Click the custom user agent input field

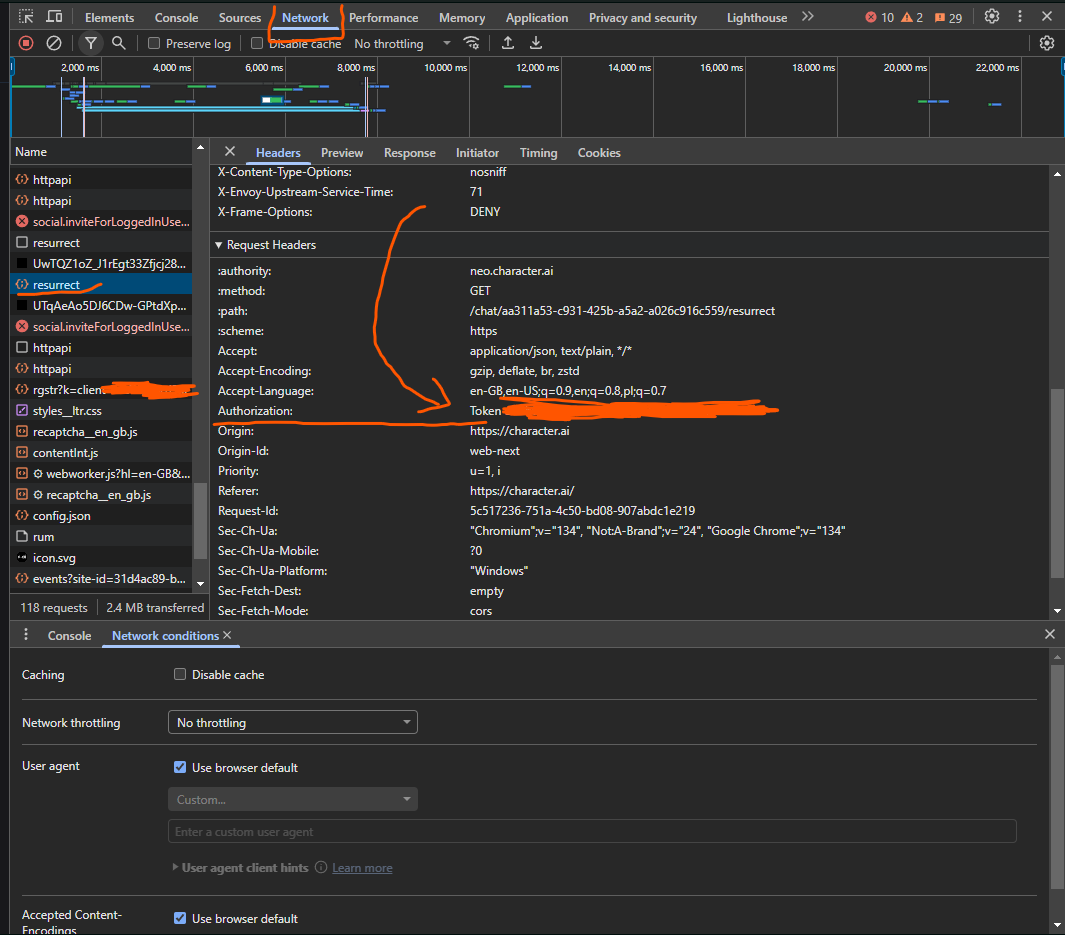point(592,832)
